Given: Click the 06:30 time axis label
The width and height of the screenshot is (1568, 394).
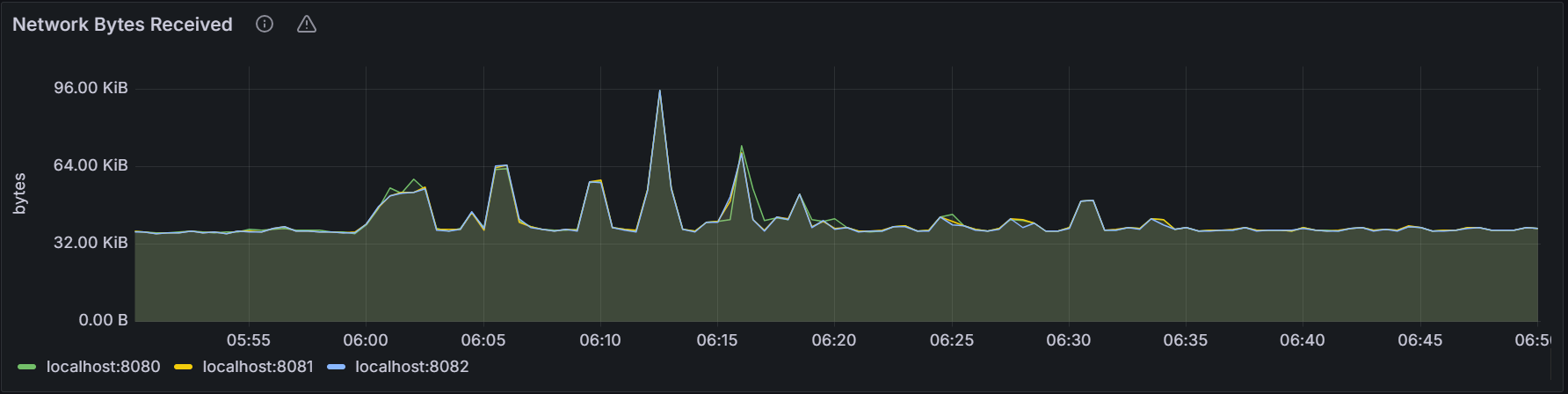Looking at the screenshot, I should click(x=1068, y=340).
